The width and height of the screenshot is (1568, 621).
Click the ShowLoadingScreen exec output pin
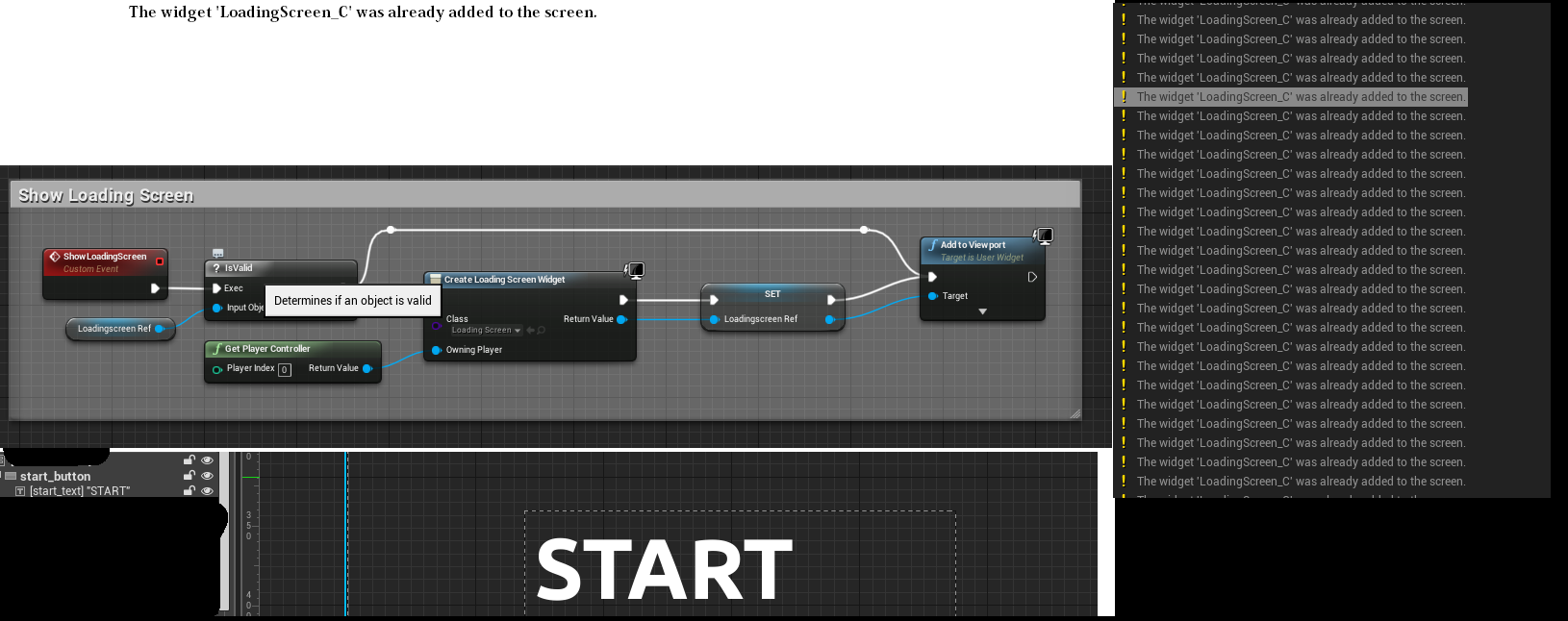[x=155, y=288]
